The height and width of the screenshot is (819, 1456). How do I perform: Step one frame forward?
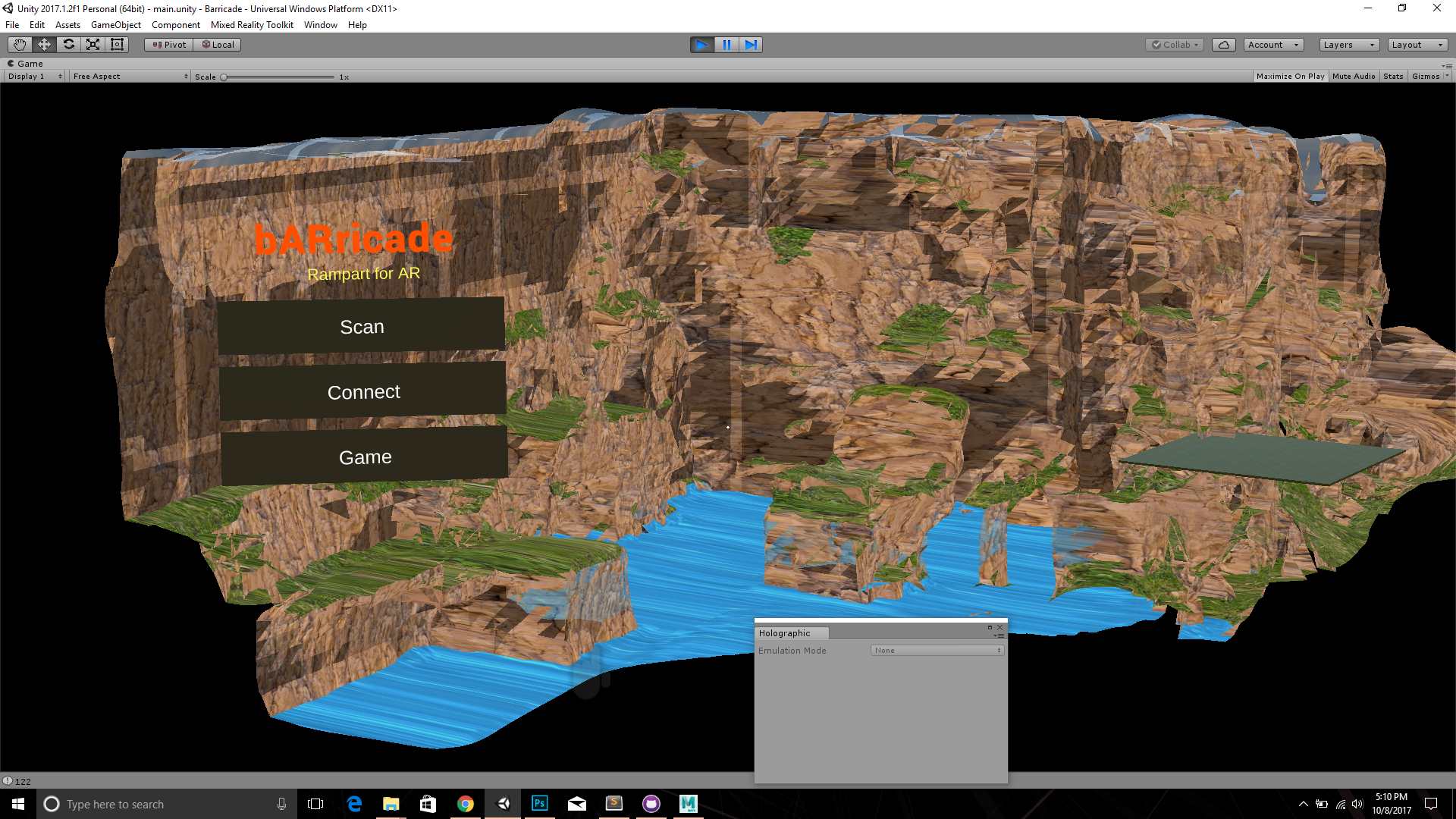pos(751,45)
